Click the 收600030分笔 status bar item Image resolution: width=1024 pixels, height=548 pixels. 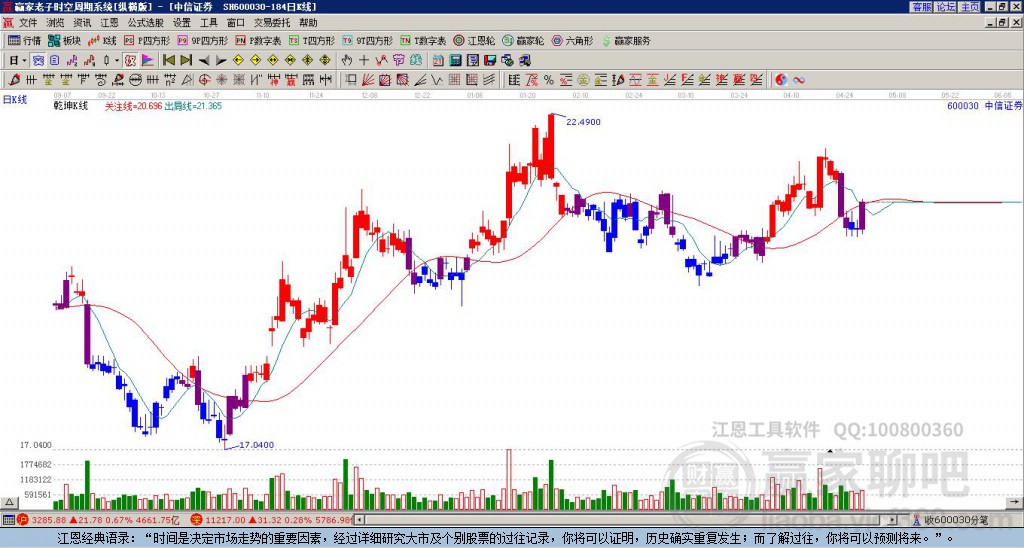click(x=951, y=520)
